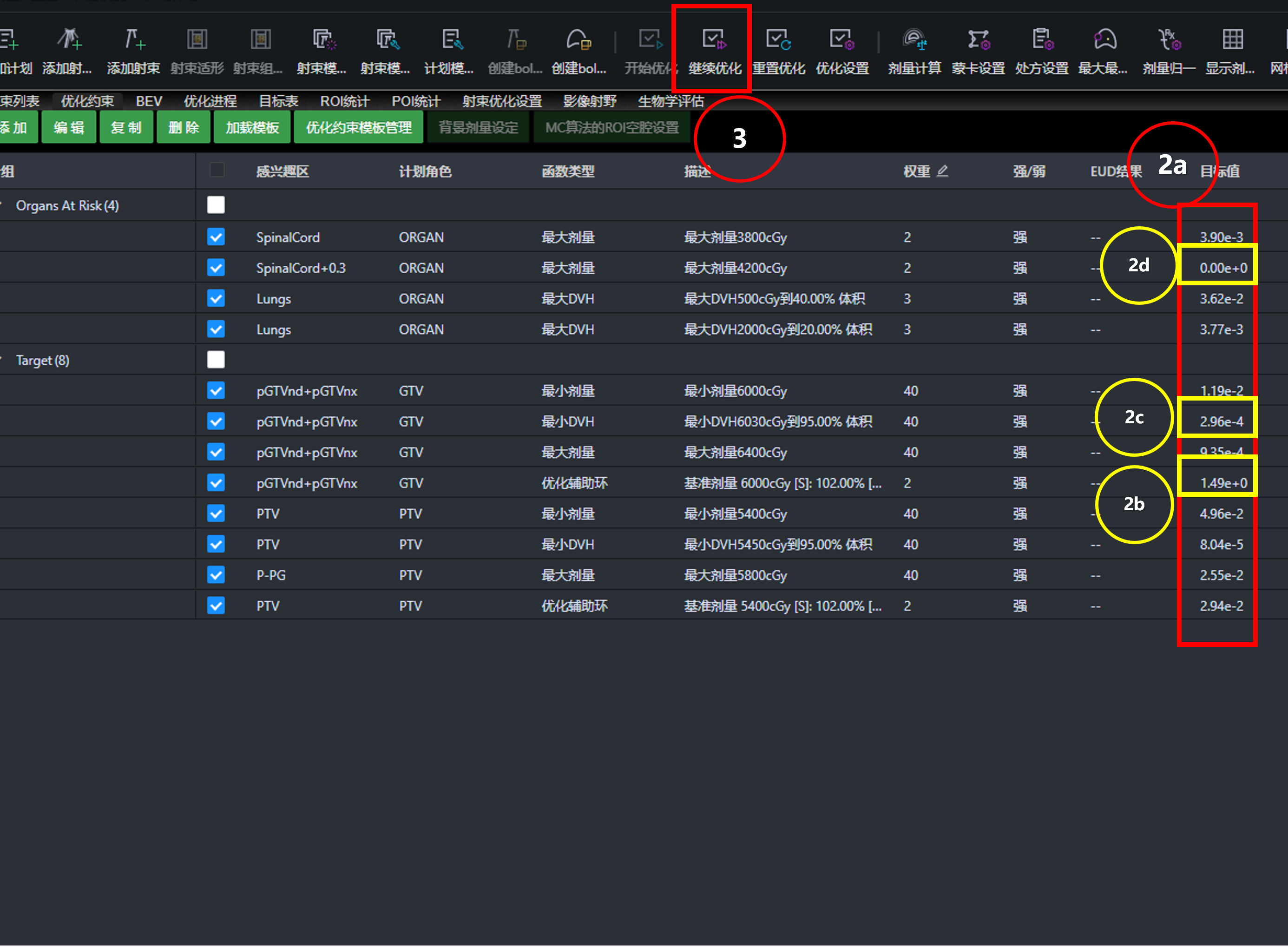The image size is (1288, 947).
Task: Click the 优化约束模板管理 button
Action: click(359, 127)
